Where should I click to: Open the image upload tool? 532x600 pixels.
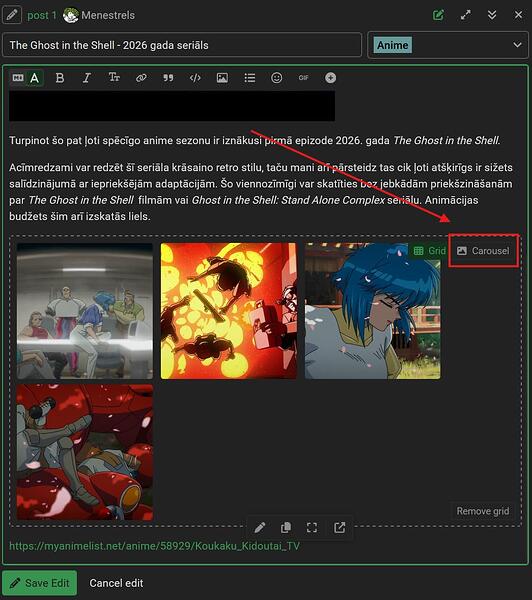pos(222,78)
